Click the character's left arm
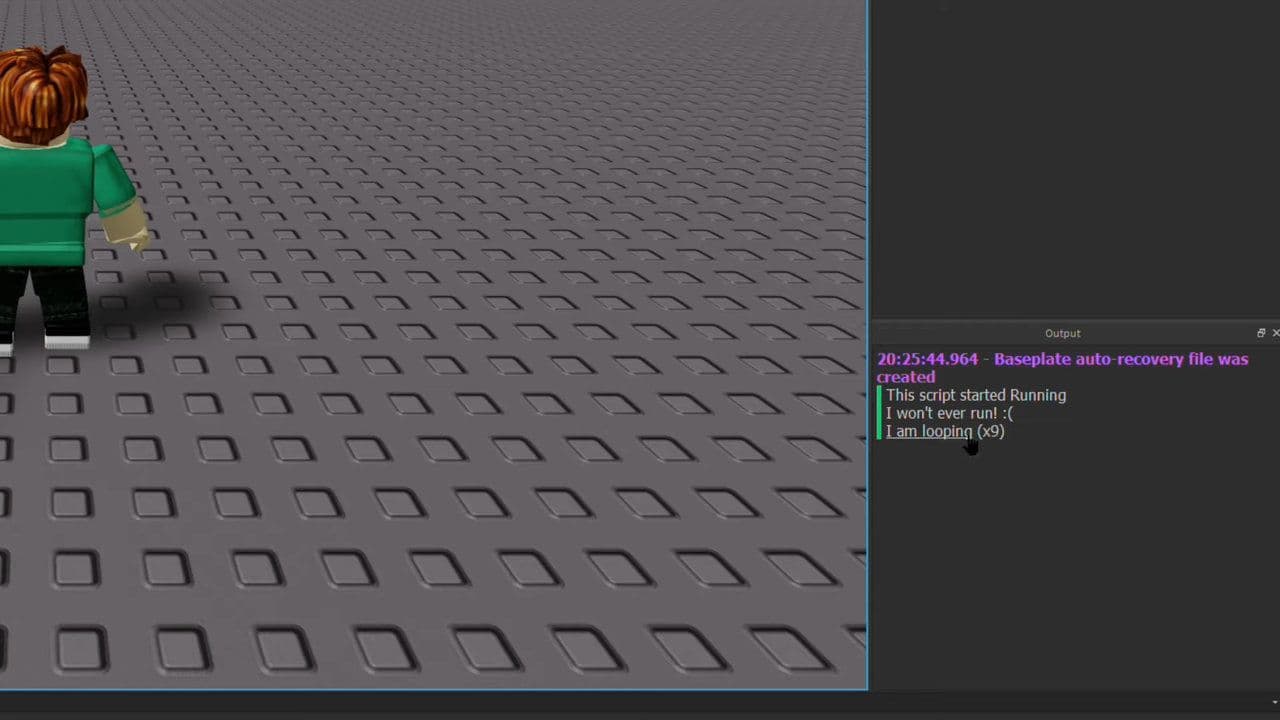The width and height of the screenshot is (1280, 720). pyautogui.click(x=120, y=215)
